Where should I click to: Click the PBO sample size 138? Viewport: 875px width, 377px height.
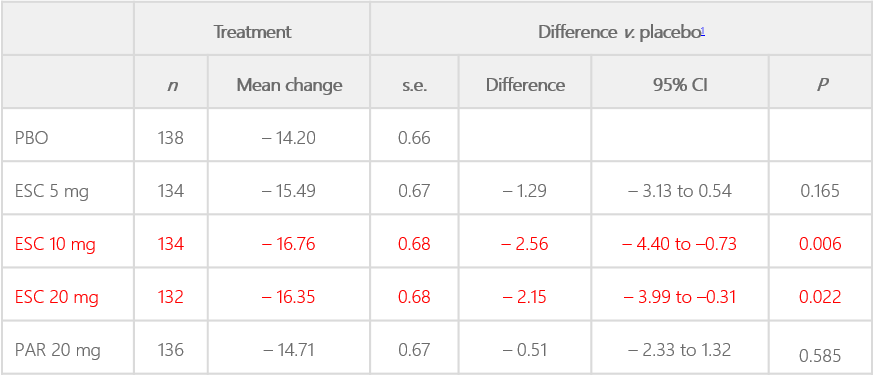pyautogui.click(x=171, y=138)
